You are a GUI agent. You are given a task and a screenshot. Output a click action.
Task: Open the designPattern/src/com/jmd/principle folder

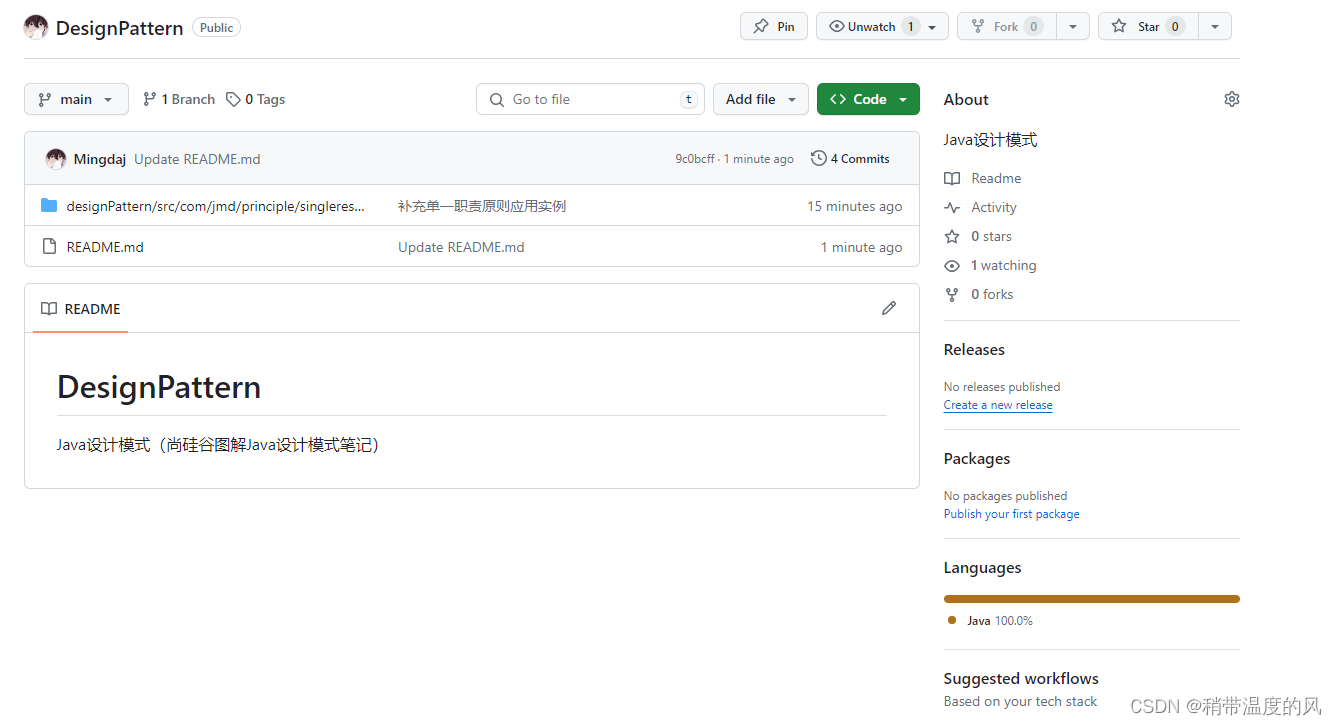point(216,206)
